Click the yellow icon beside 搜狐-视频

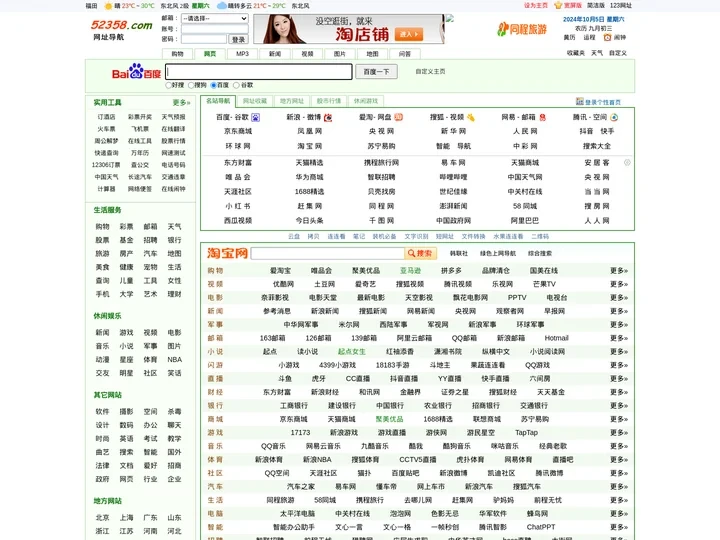point(471,118)
